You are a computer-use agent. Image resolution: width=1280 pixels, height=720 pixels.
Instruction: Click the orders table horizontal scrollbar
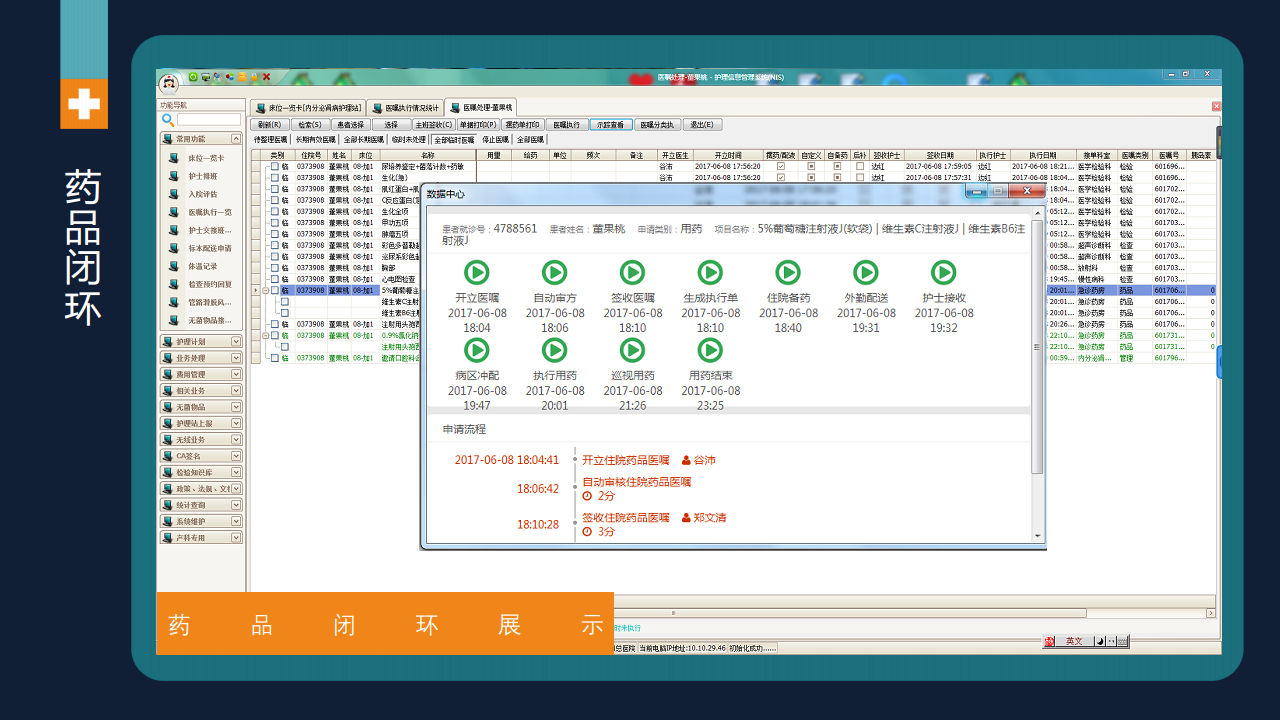[x=912, y=613]
